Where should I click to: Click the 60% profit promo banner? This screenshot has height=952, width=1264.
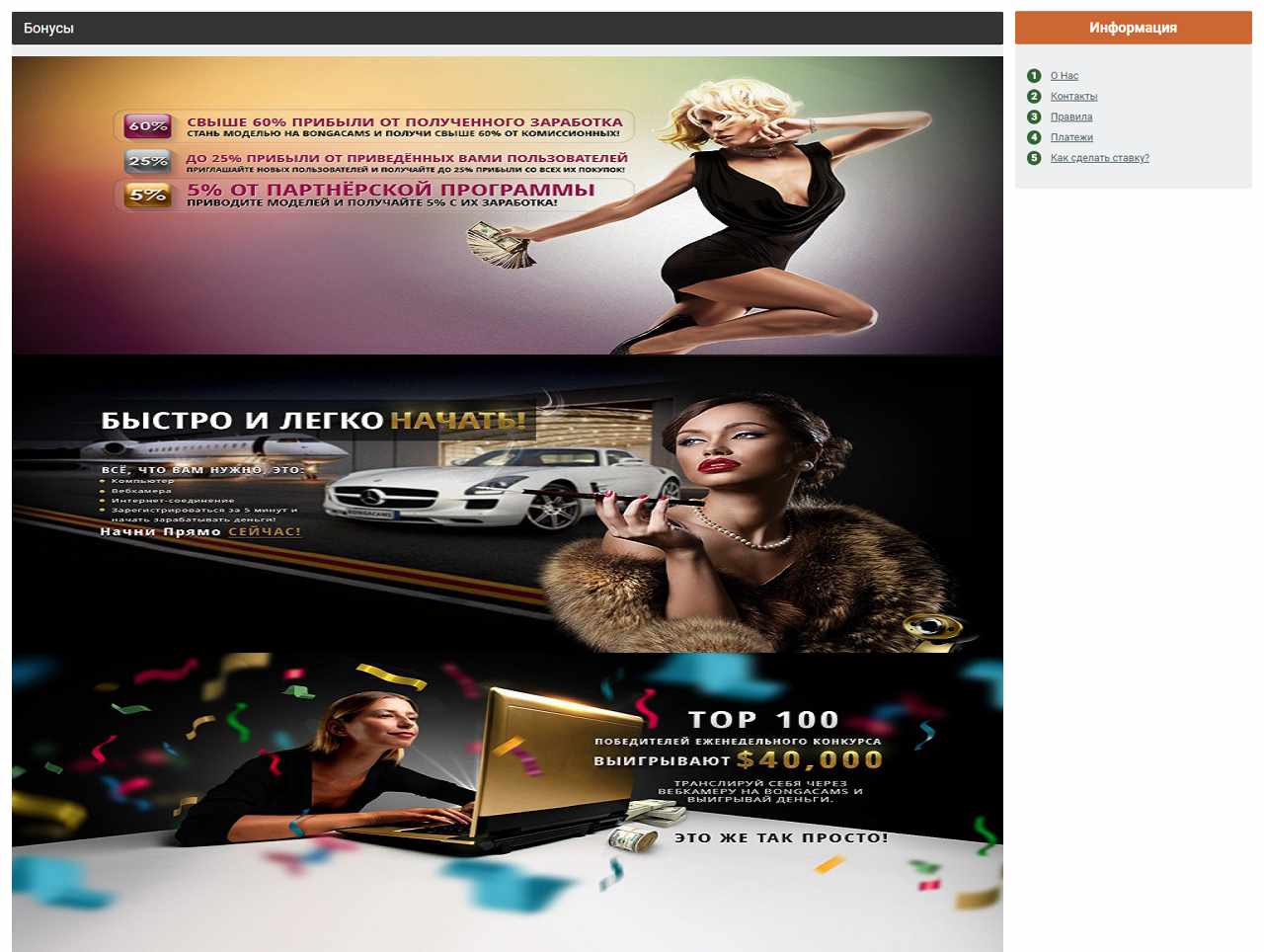point(508,205)
